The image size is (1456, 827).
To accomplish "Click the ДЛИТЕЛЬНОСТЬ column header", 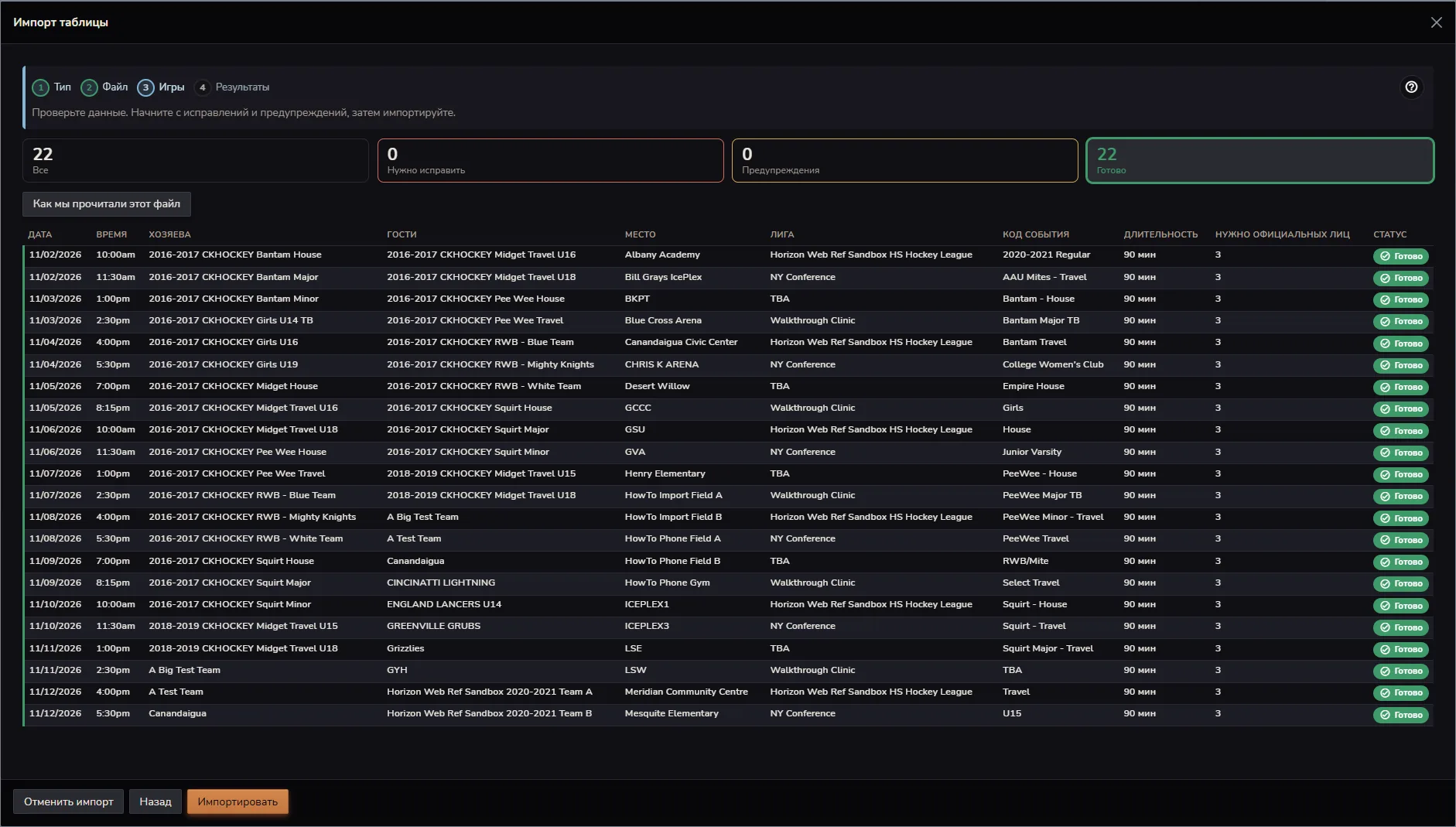I will coord(1160,234).
